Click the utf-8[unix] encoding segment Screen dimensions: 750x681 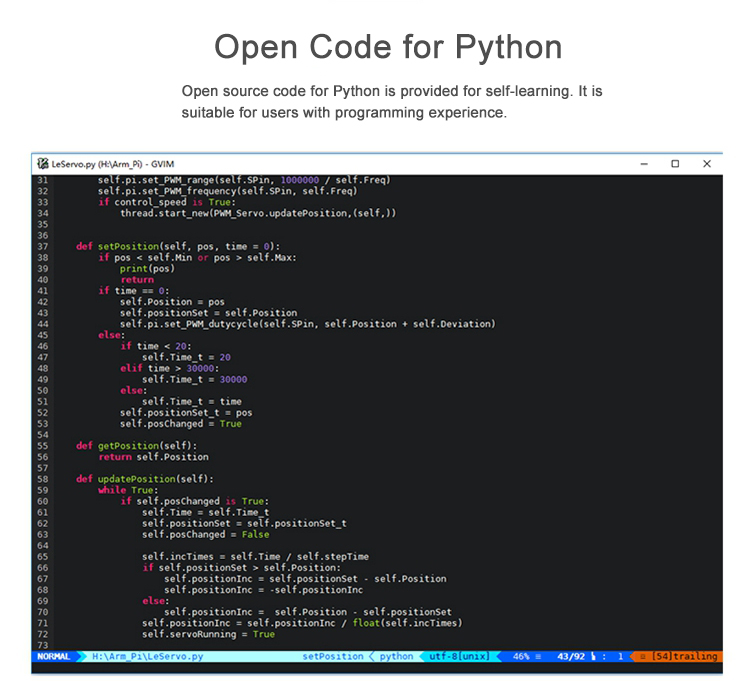click(x=459, y=656)
